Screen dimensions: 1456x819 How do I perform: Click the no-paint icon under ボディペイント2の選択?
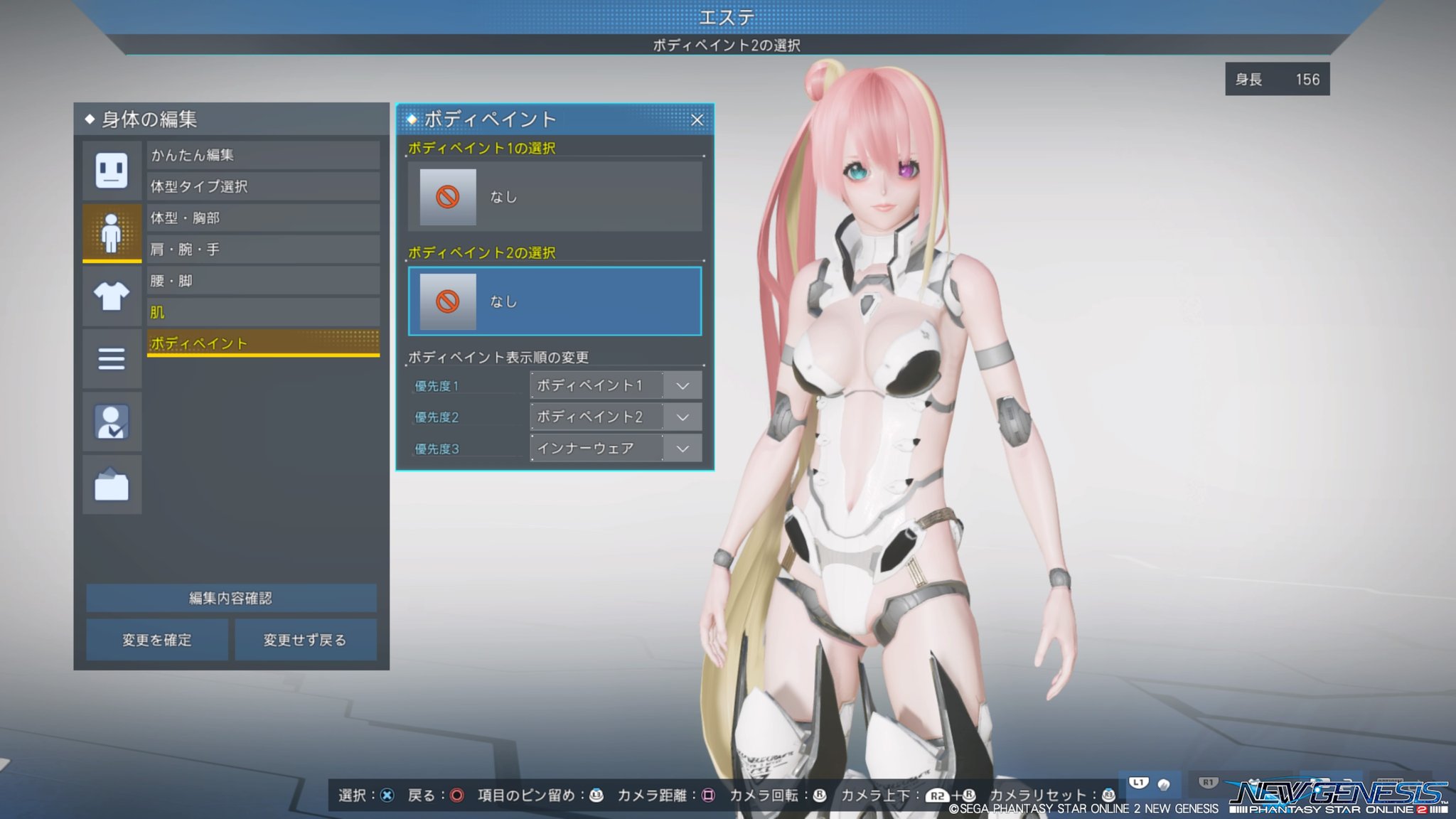point(447,301)
